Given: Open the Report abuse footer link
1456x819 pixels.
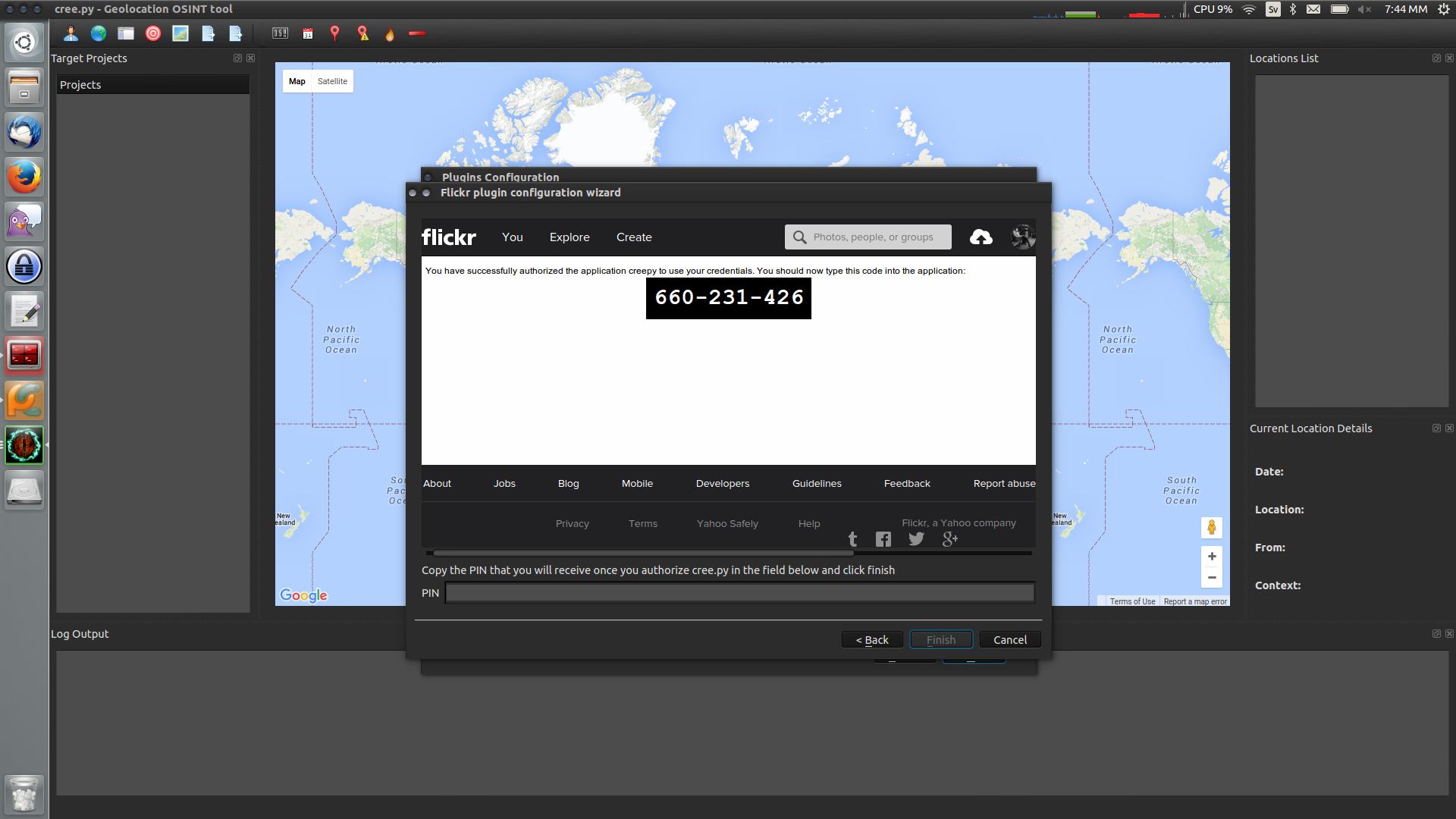Looking at the screenshot, I should pyautogui.click(x=1004, y=484).
